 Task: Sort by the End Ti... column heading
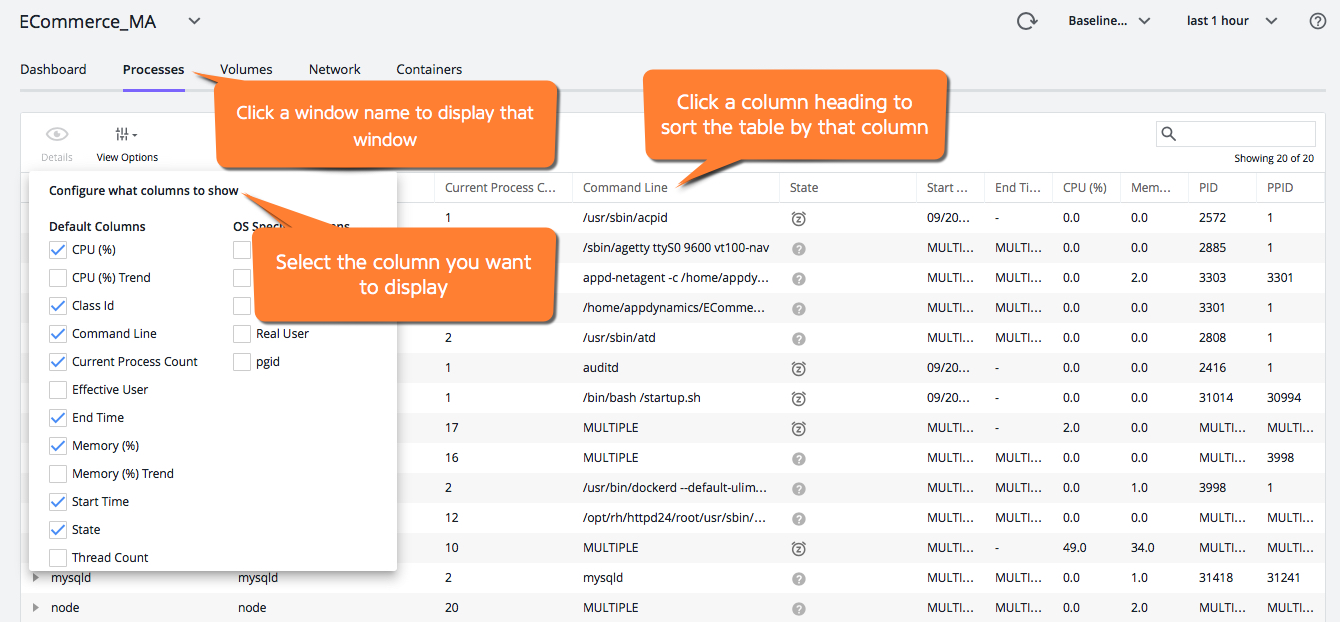coord(1018,188)
